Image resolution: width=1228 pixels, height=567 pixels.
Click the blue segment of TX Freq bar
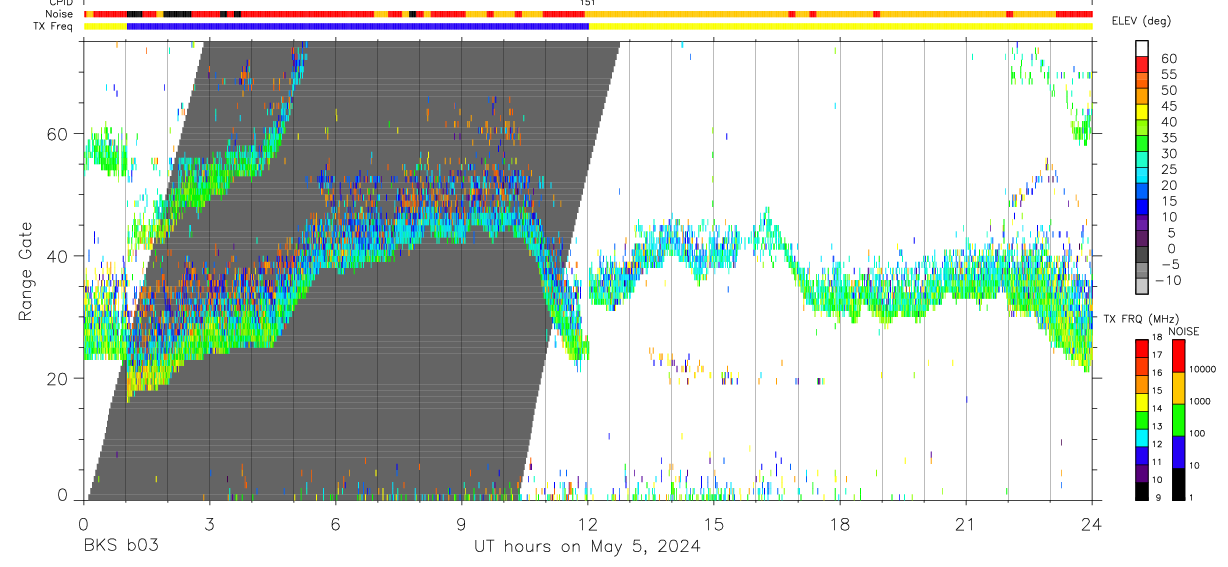358,26
